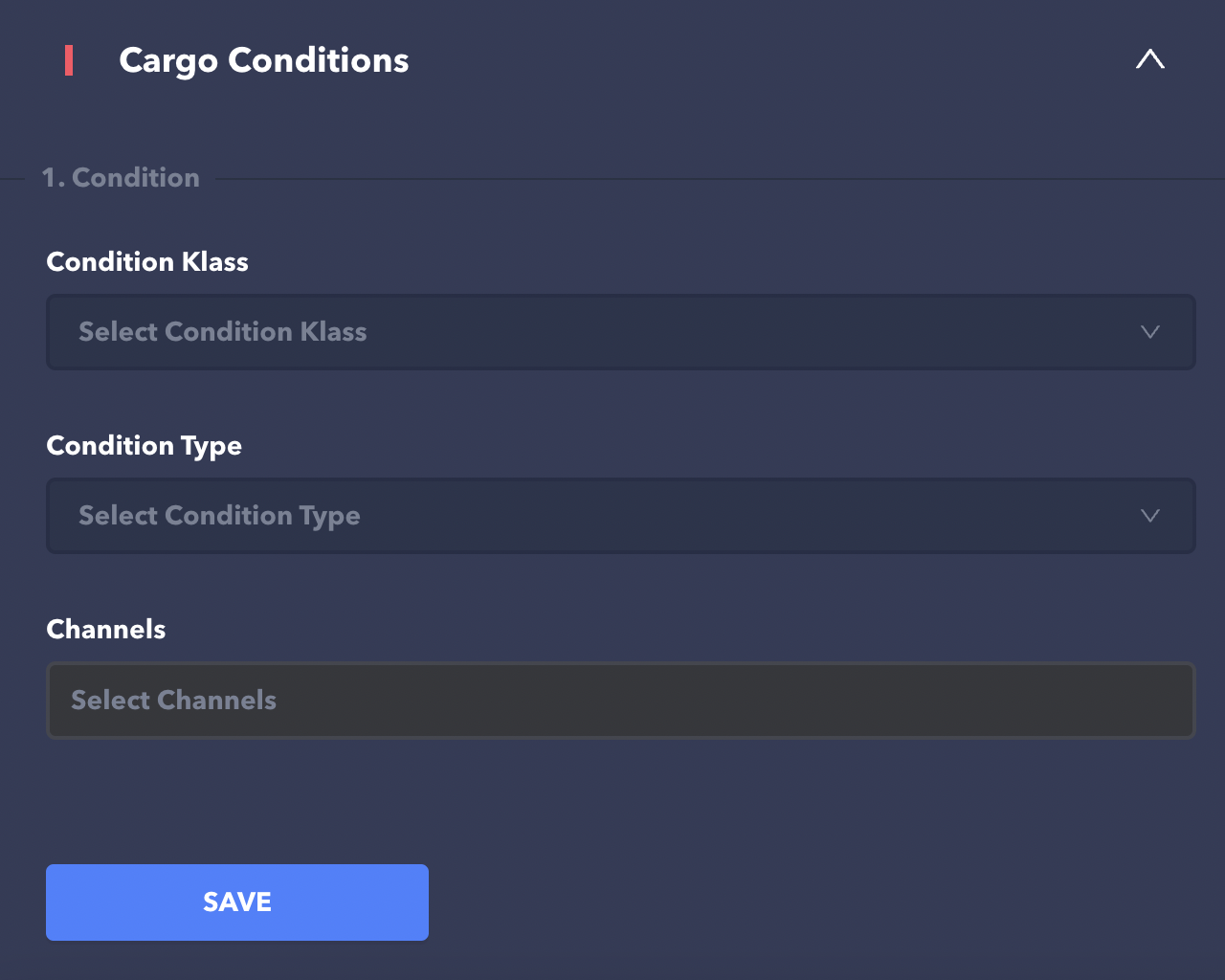Click the Condition Type dropdown arrow icon

[1149, 516]
